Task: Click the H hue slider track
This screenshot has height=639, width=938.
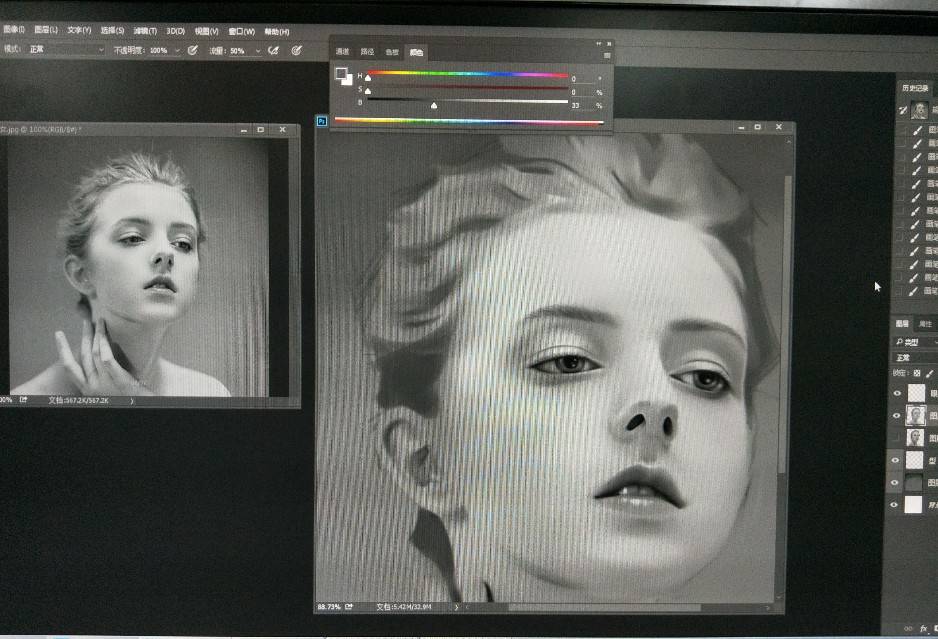Action: [x=468, y=74]
